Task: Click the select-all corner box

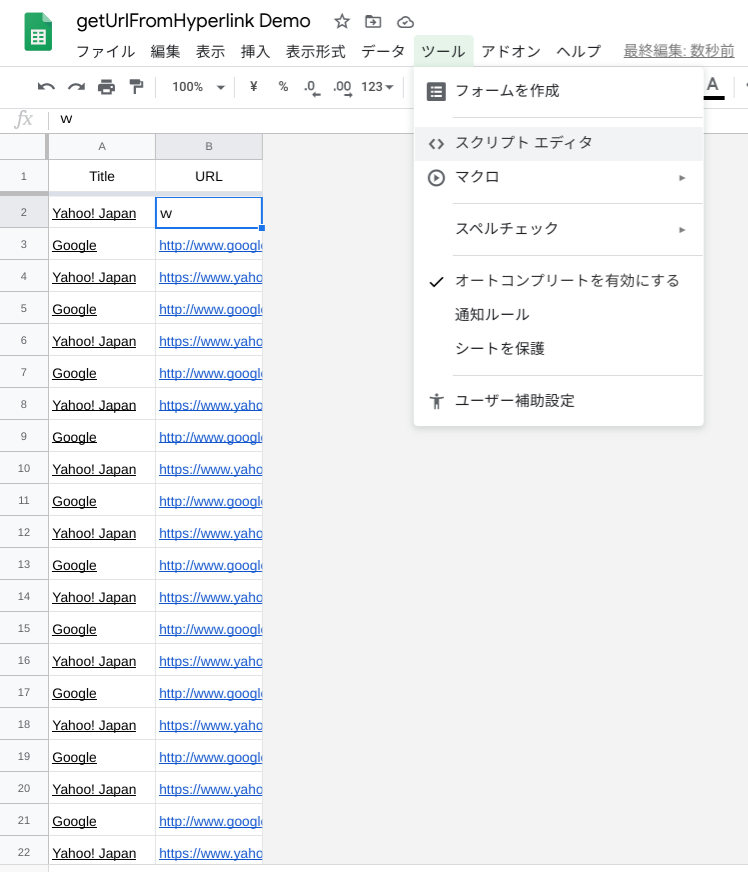Action: click(23, 146)
